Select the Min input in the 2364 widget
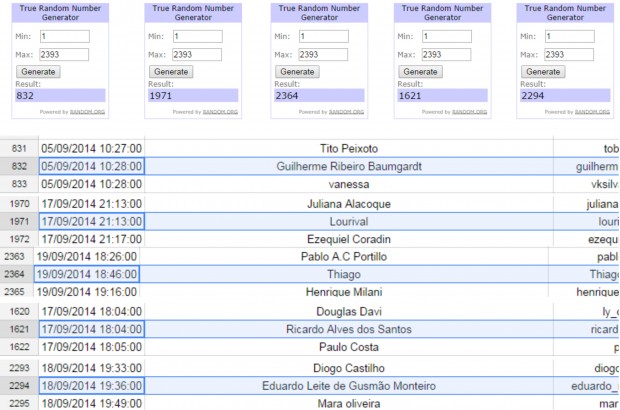This screenshot has height=410, width=620. tap(322, 36)
